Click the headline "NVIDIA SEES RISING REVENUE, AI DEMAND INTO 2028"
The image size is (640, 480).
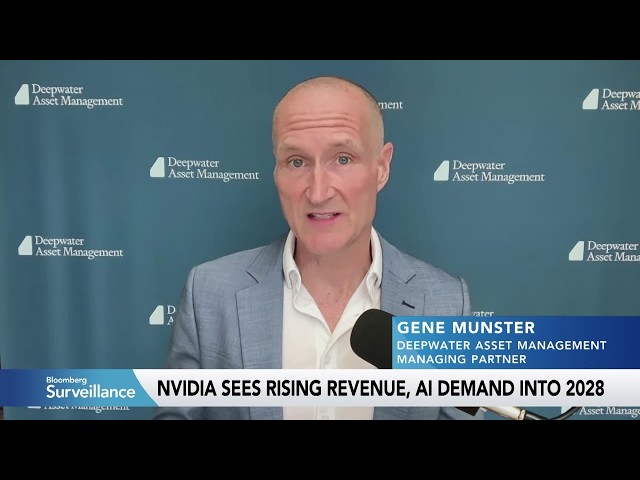pyautogui.click(x=380, y=388)
